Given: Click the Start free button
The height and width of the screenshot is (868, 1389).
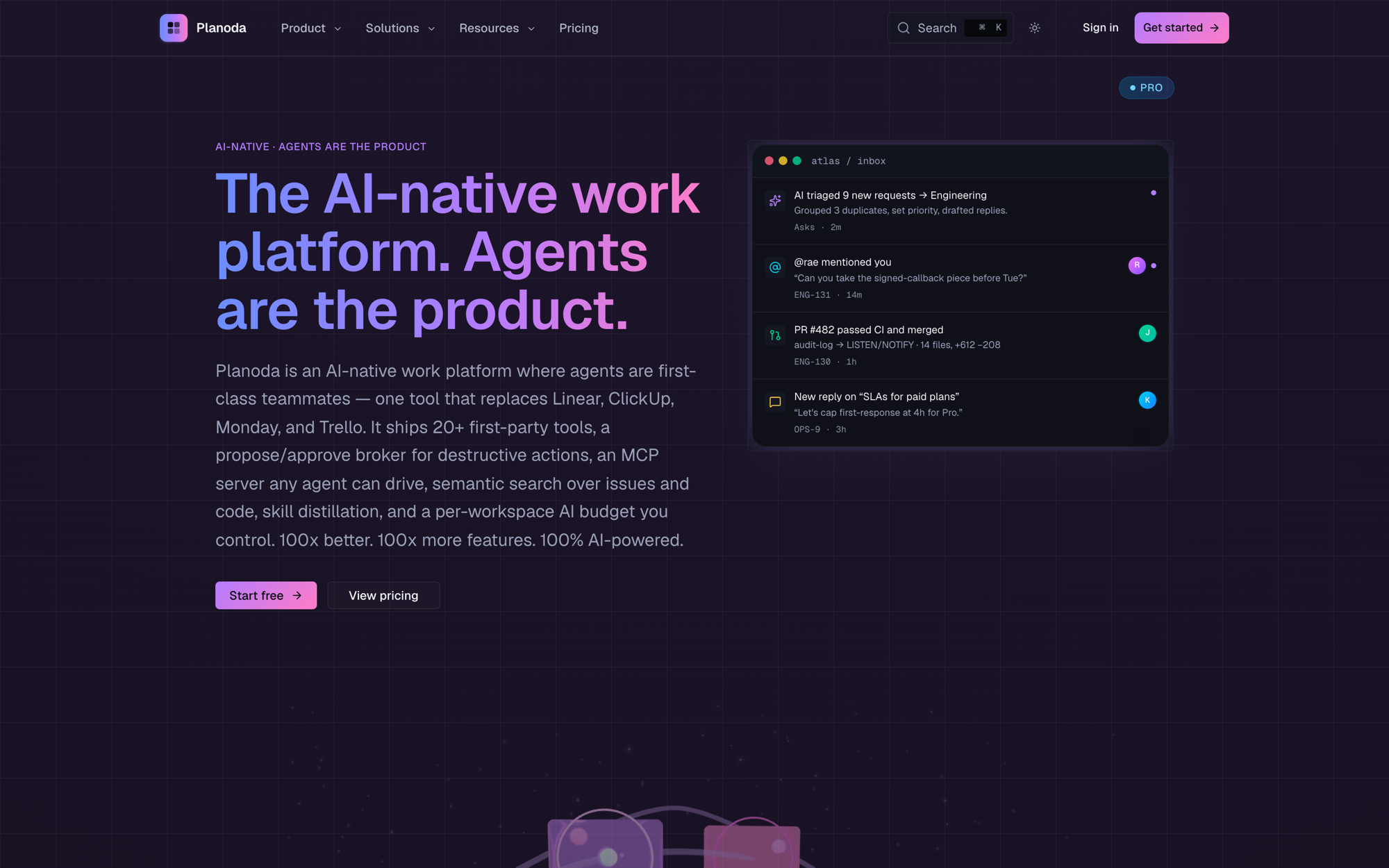Looking at the screenshot, I should 266,595.
